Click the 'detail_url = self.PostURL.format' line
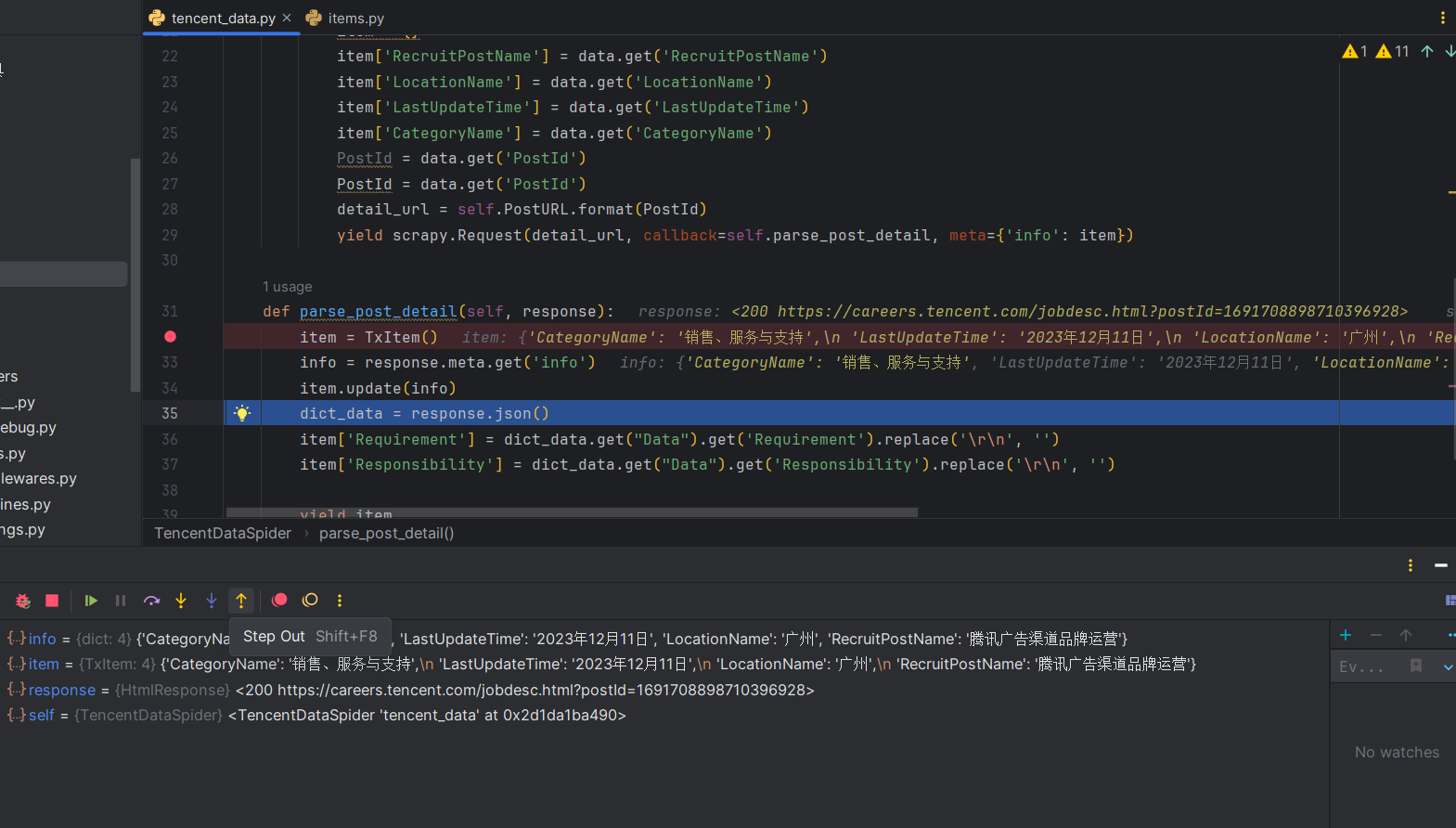Viewport: 1456px width, 828px height. 522,210
